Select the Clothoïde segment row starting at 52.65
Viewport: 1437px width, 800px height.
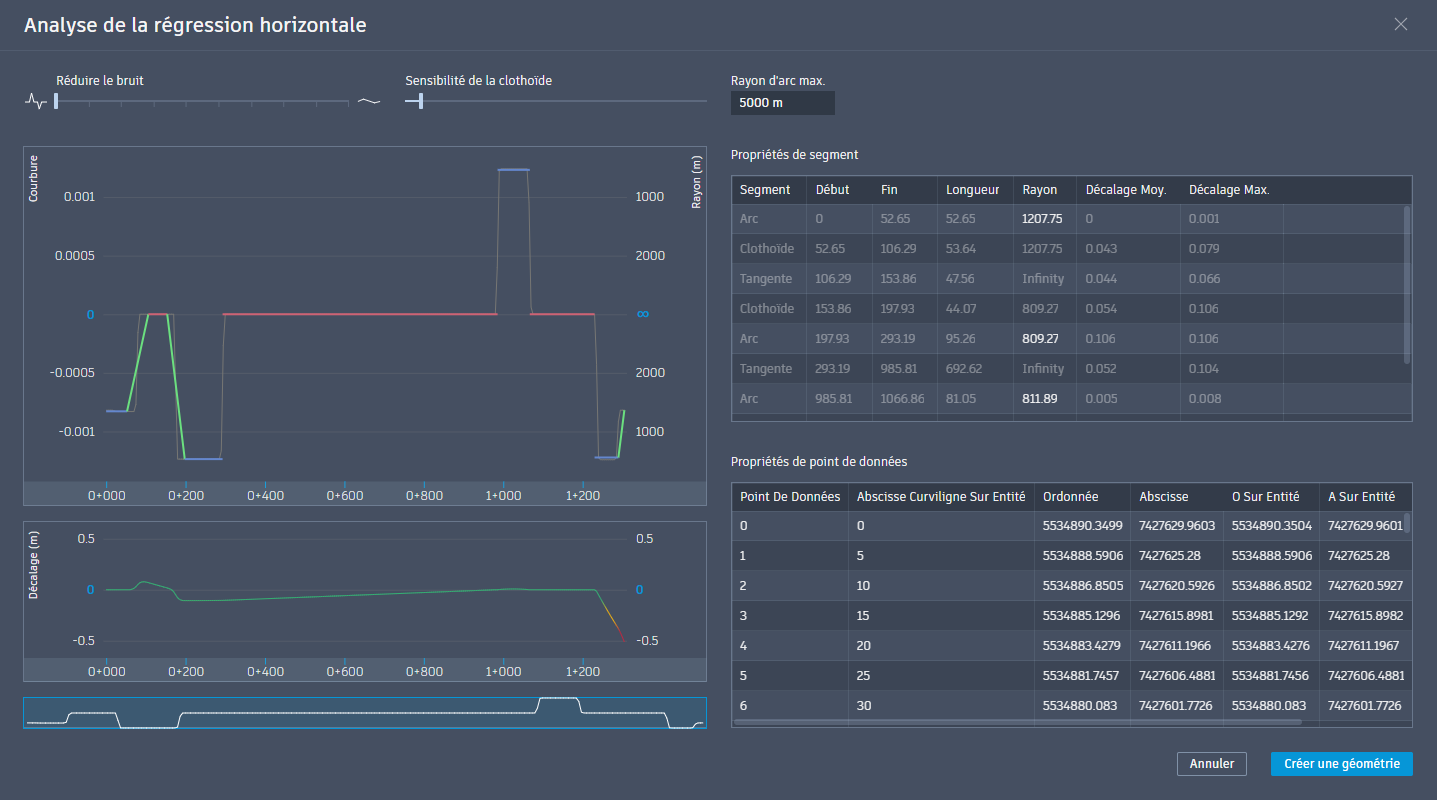tap(1067, 249)
